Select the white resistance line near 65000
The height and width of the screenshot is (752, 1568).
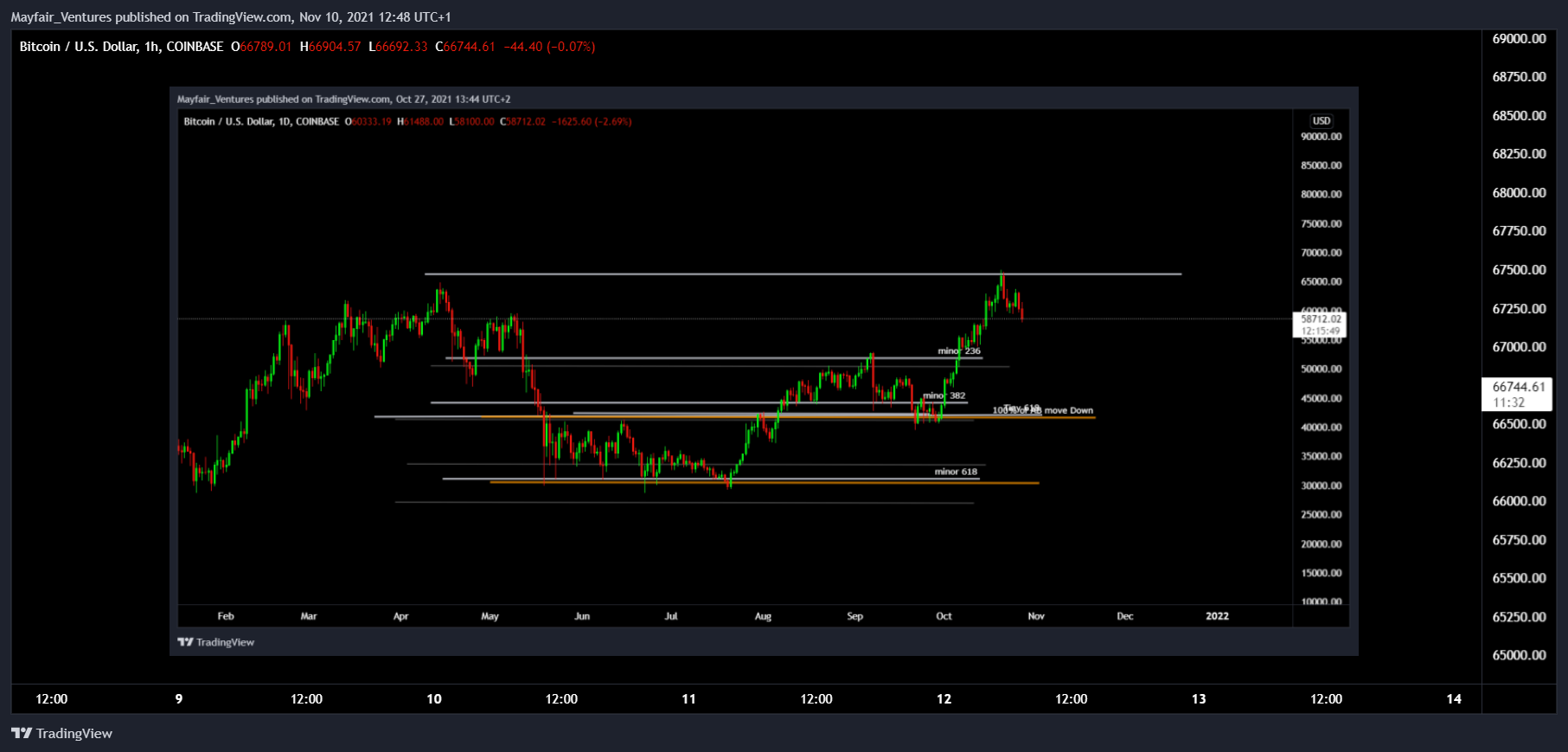(803, 274)
